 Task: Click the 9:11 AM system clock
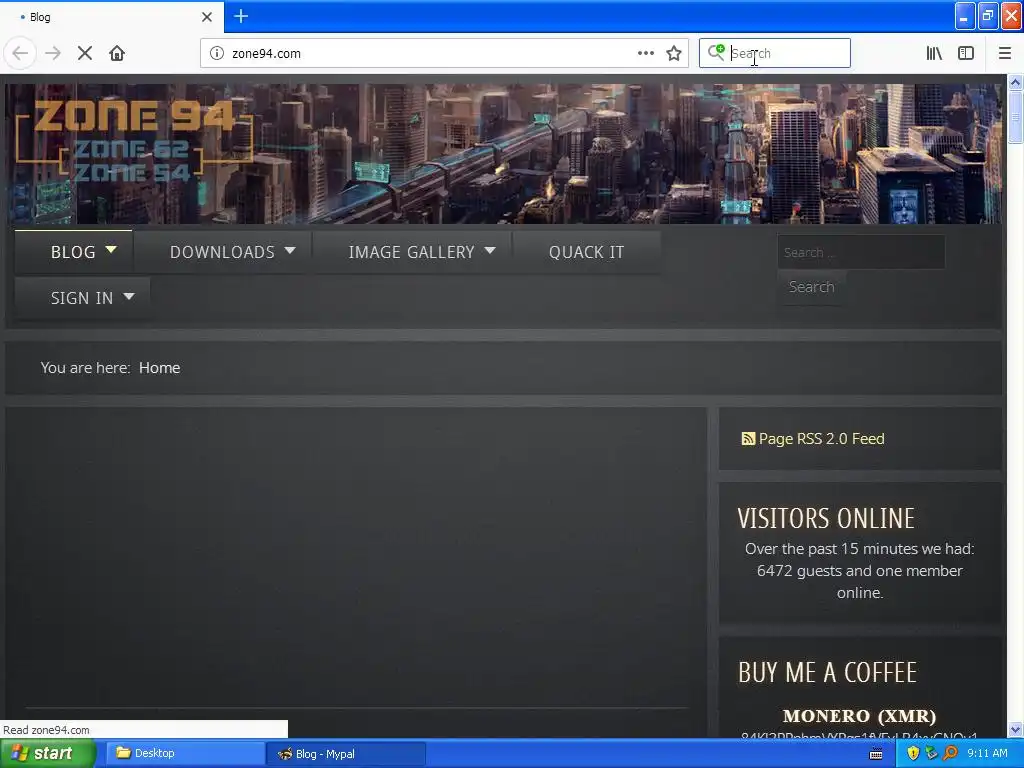pyautogui.click(x=987, y=754)
